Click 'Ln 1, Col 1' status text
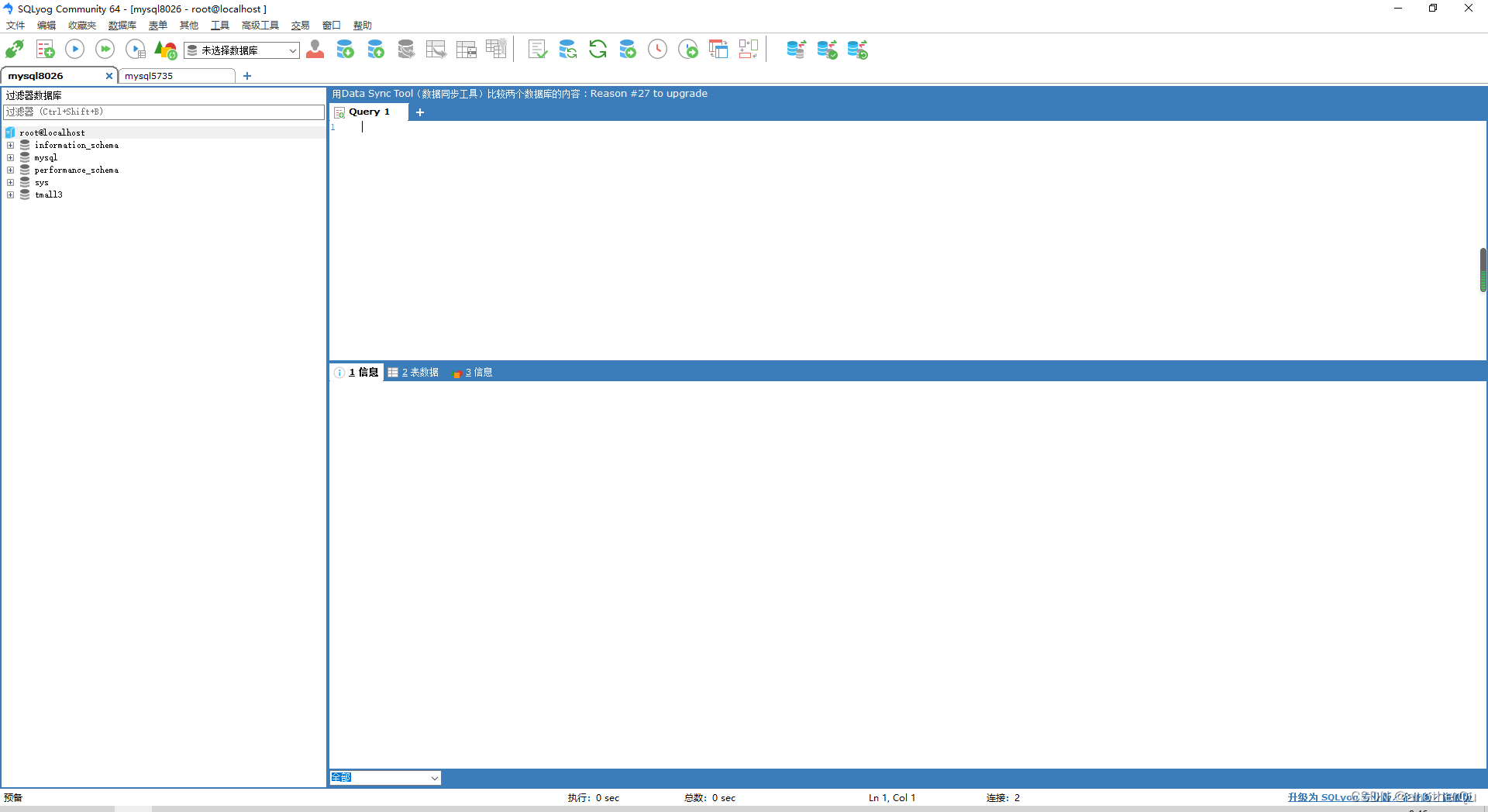This screenshot has width=1488, height=812. pos(892,798)
